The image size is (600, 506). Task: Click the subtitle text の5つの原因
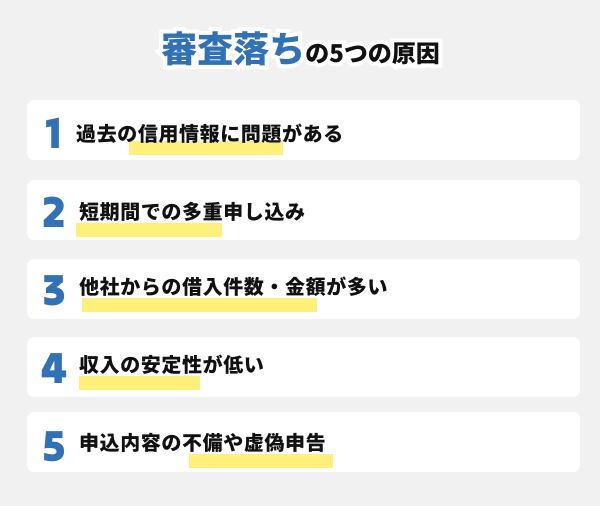pos(372,53)
